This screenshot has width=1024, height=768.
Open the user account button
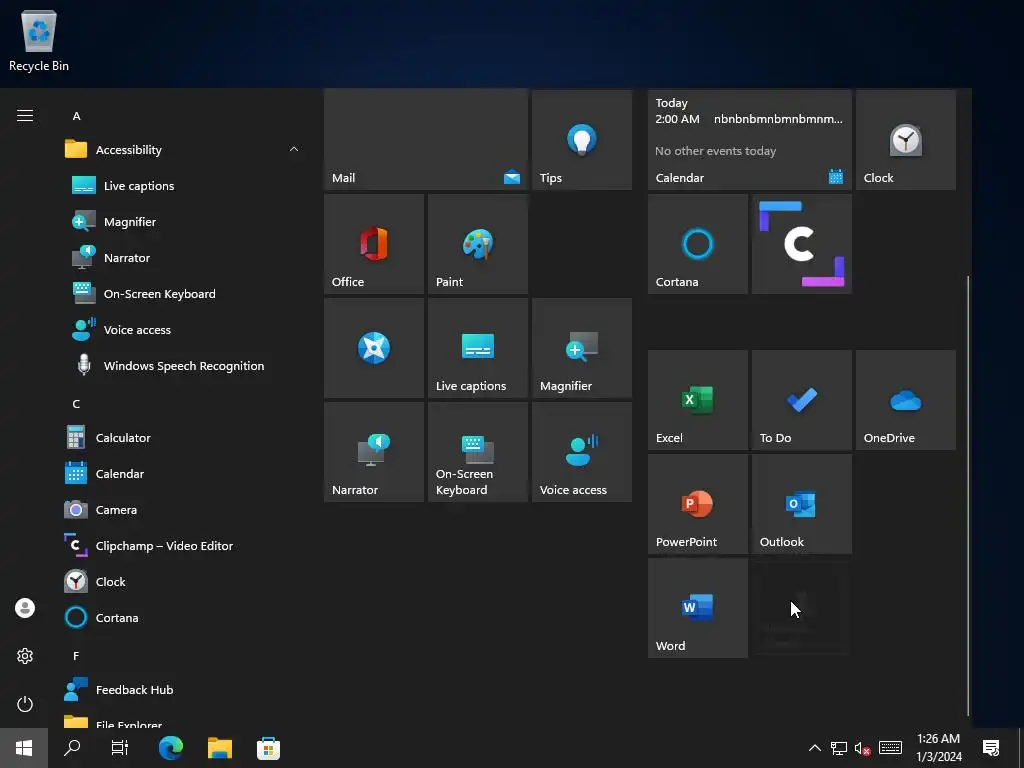point(25,608)
